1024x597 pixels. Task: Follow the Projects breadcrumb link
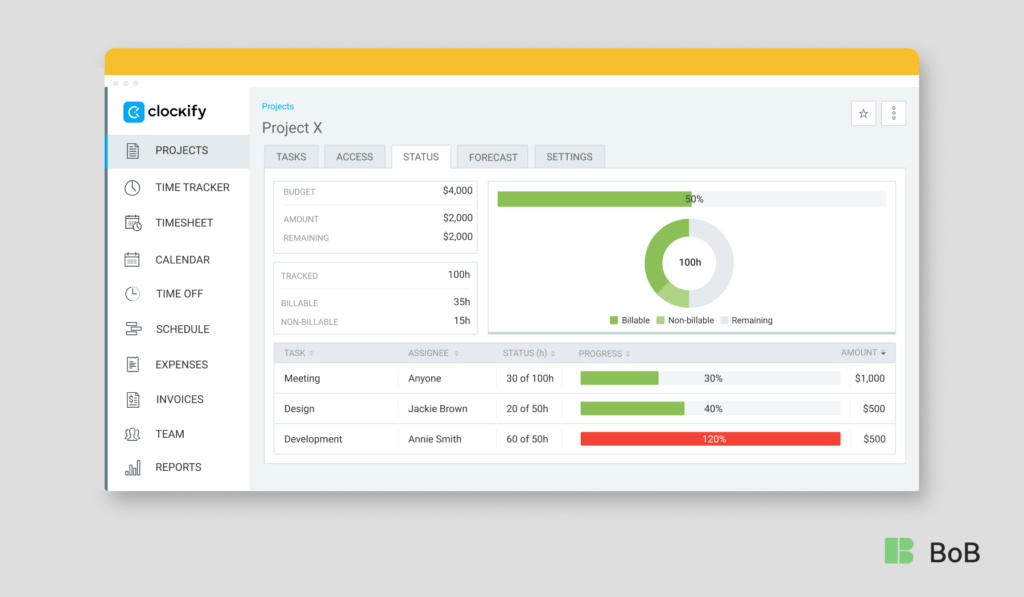(x=277, y=106)
